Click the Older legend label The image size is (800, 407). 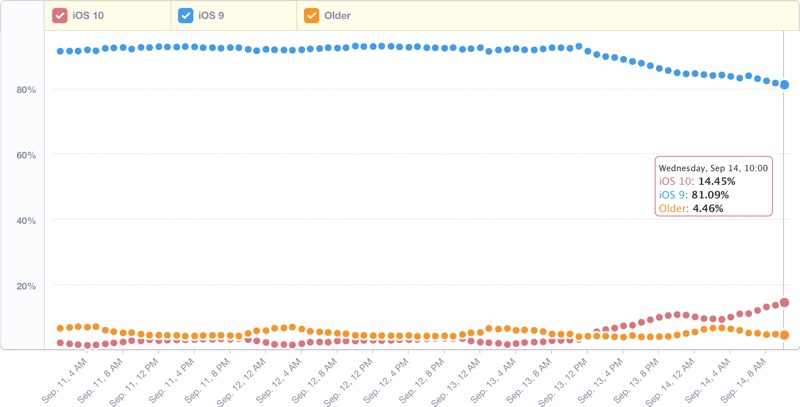click(x=337, y=15)
